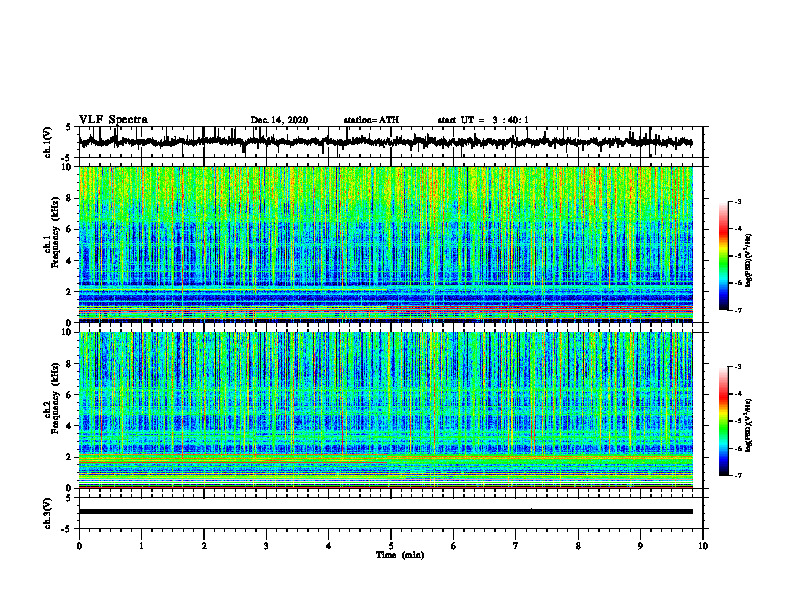Click the "station=ATH" label
The image size is (792, 612).
[x=371, y=120]
